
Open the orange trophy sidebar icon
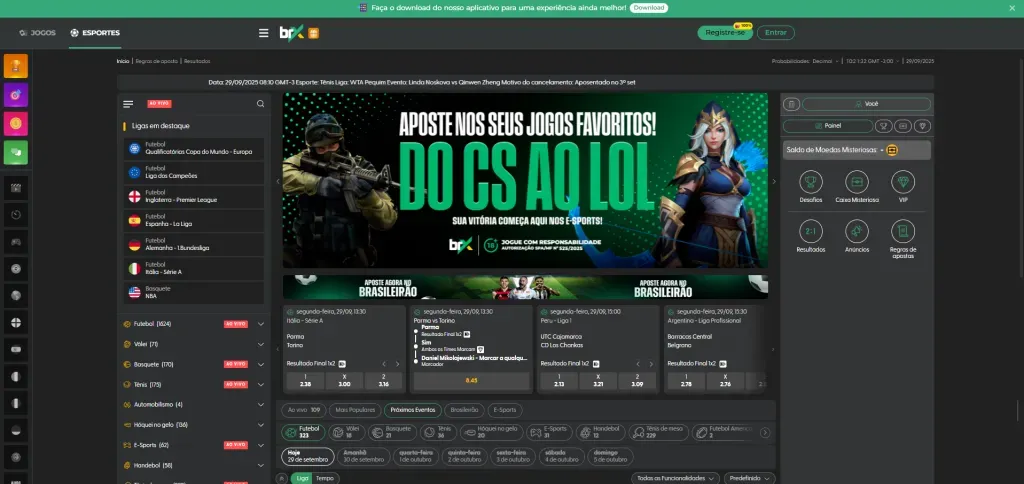[x=16, y=66]
